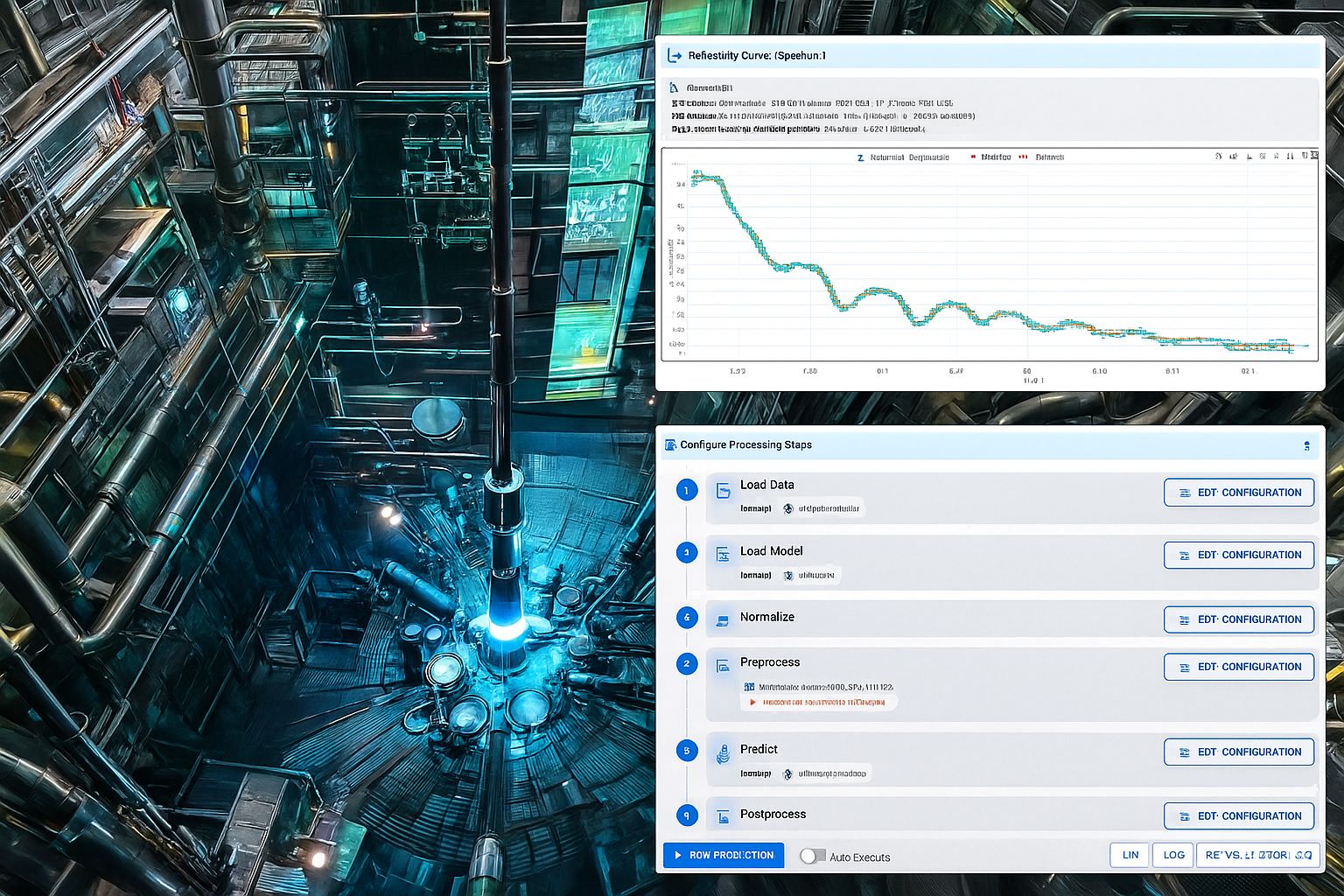Switch the plot to LOG scale
This screenshot has width=1344, height=896.
(x=1173, y=855)
